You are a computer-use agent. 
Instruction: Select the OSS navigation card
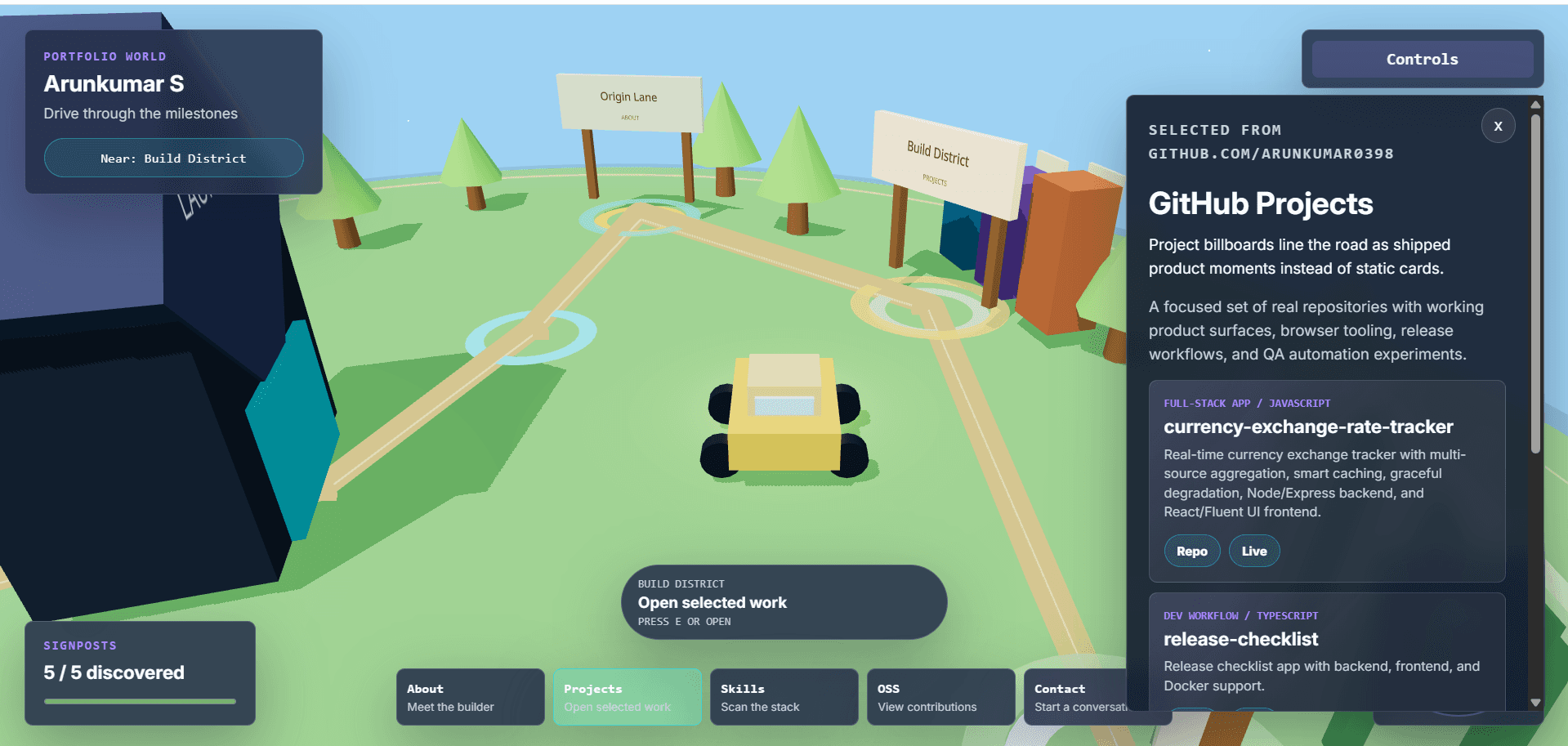point(941,697)
